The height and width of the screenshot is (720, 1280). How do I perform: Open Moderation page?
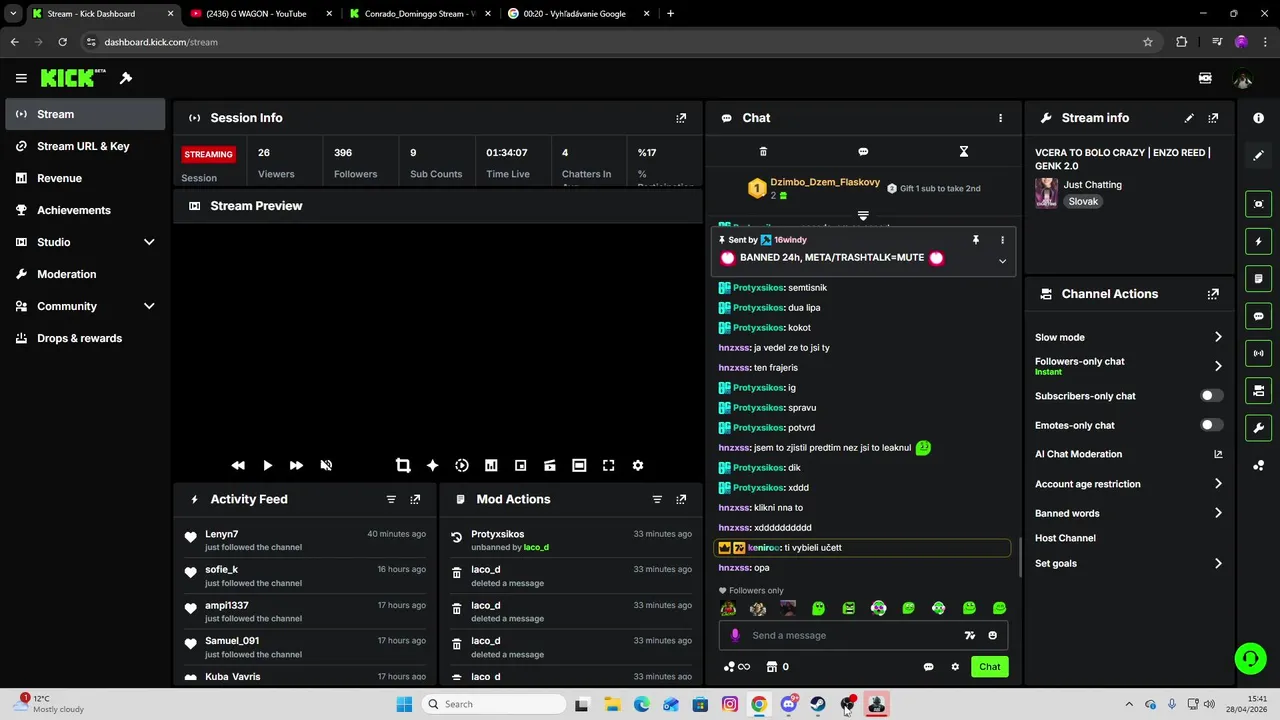(x=85, y=274)
